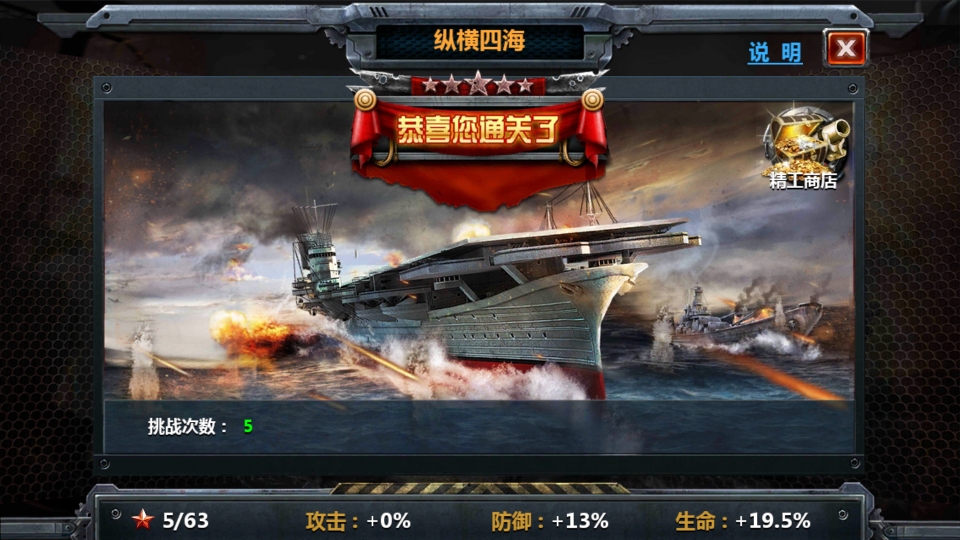The width and height of the screenshot is (960, 540).
Task: Click the leftmost small star on banner
Action: [x=431, y=86]
